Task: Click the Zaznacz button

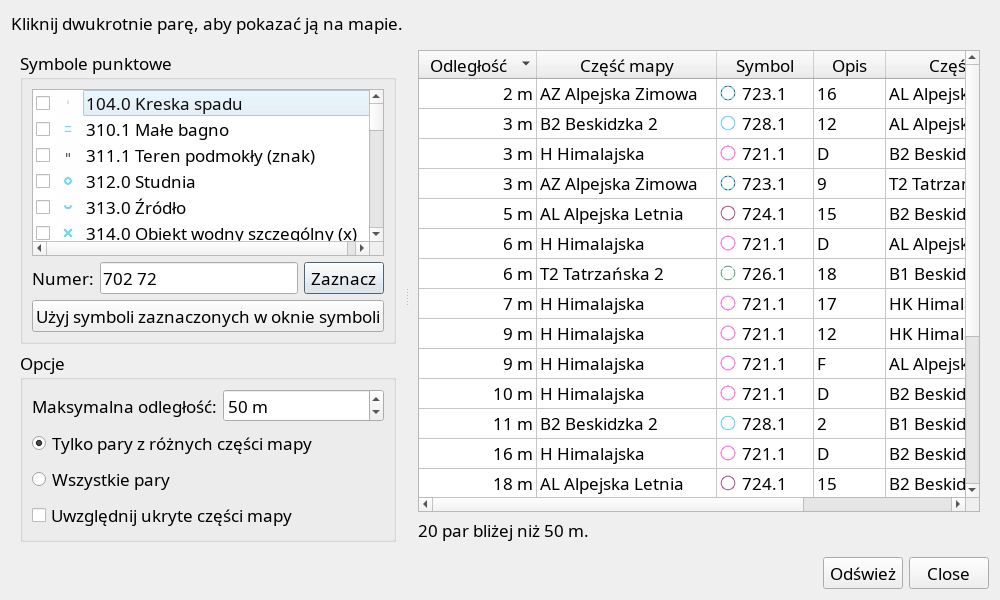Action: point(344,279)
